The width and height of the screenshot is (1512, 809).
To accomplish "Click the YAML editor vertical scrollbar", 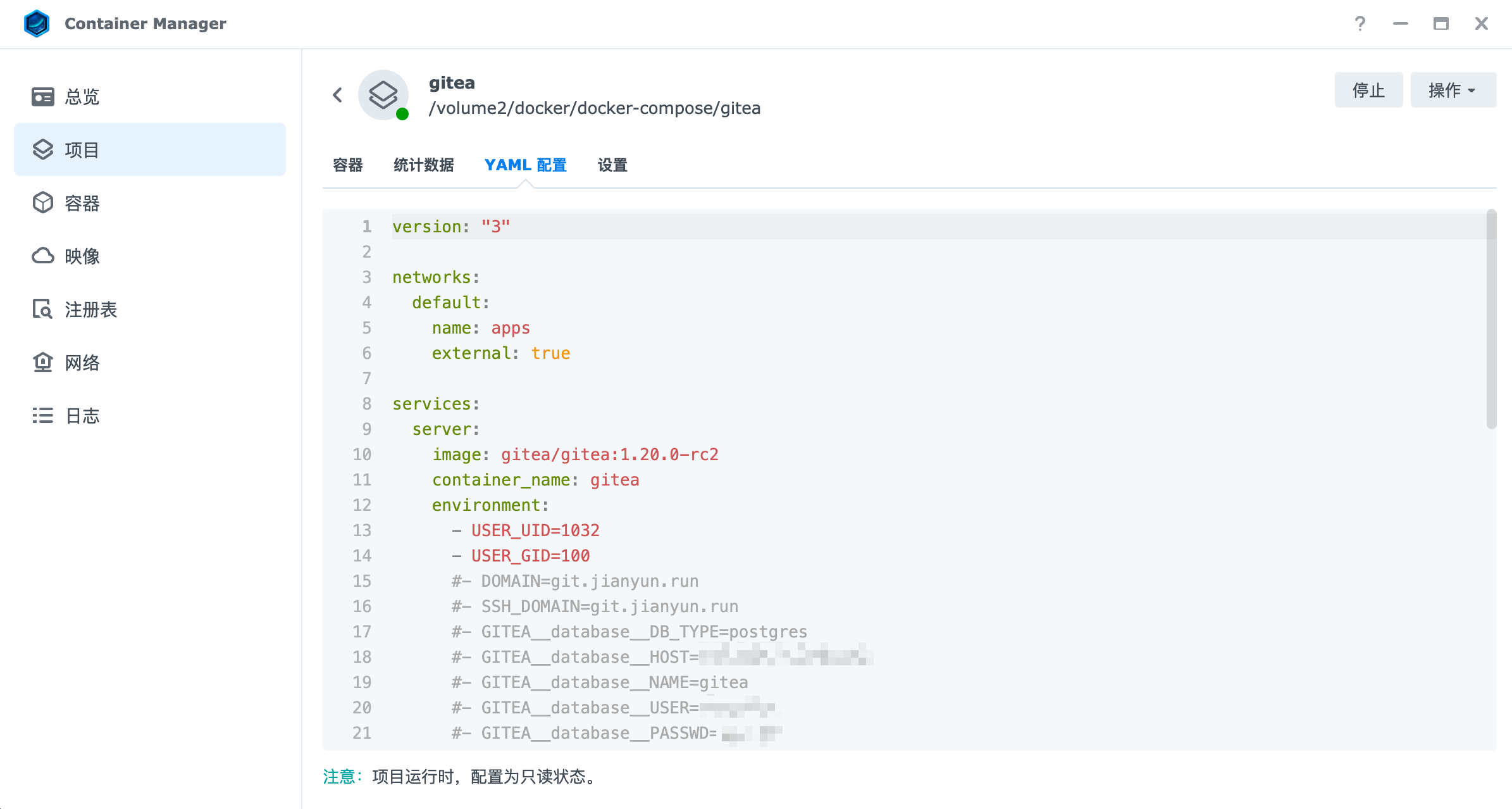I will (1491, 320).
